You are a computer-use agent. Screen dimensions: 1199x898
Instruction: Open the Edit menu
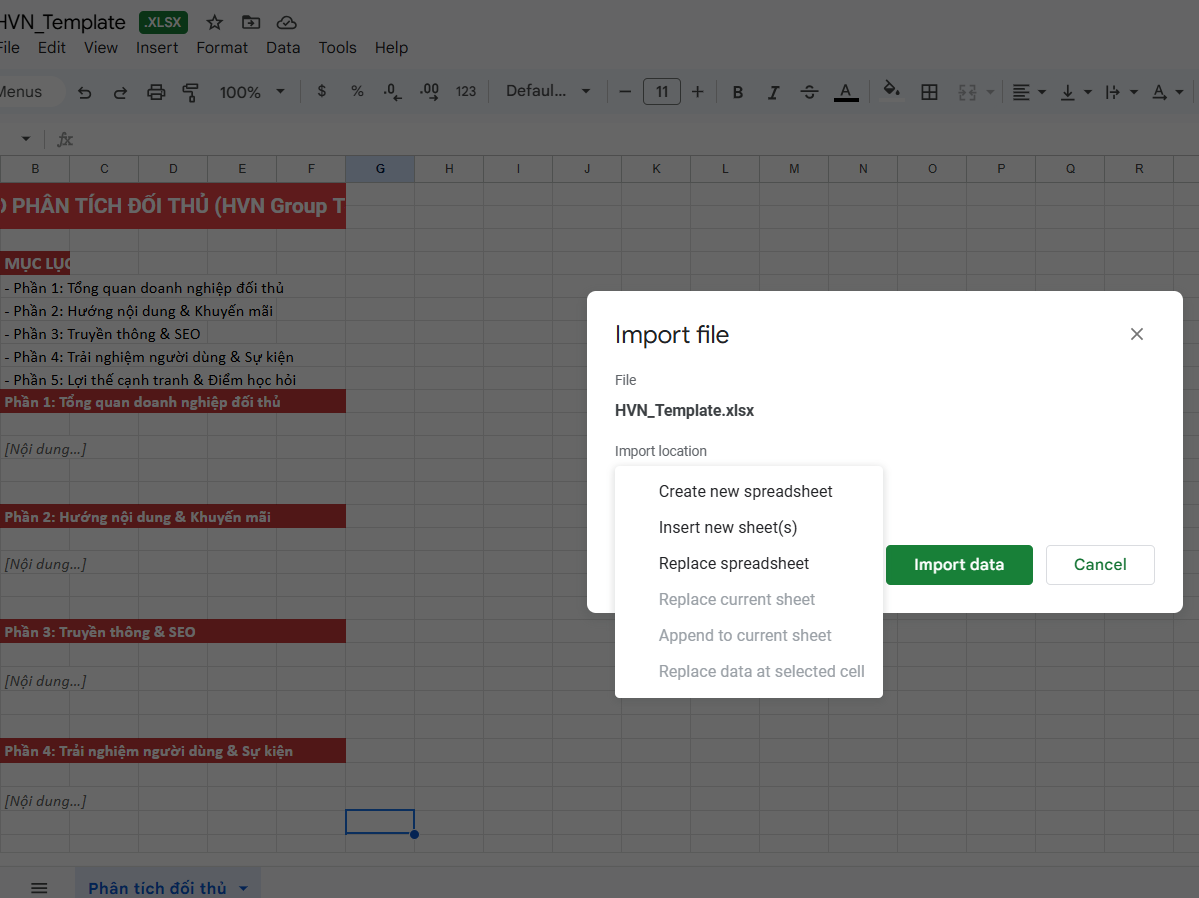(51, 47)
